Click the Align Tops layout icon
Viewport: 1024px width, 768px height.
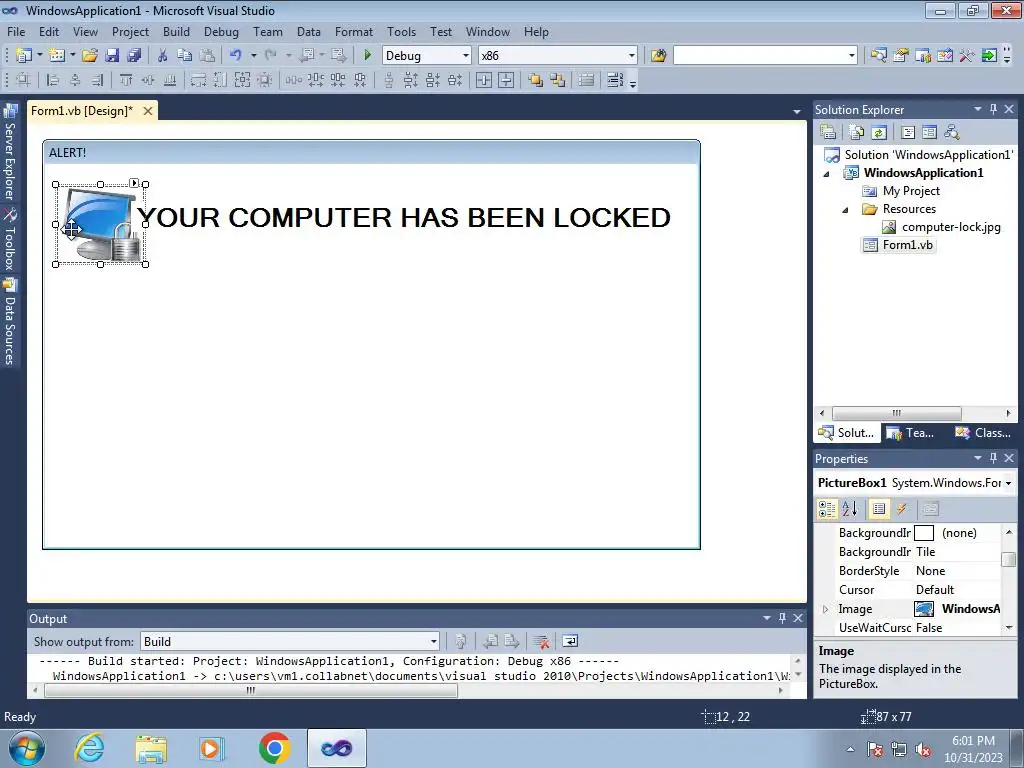pyautogui.click(x=125, y=80)
